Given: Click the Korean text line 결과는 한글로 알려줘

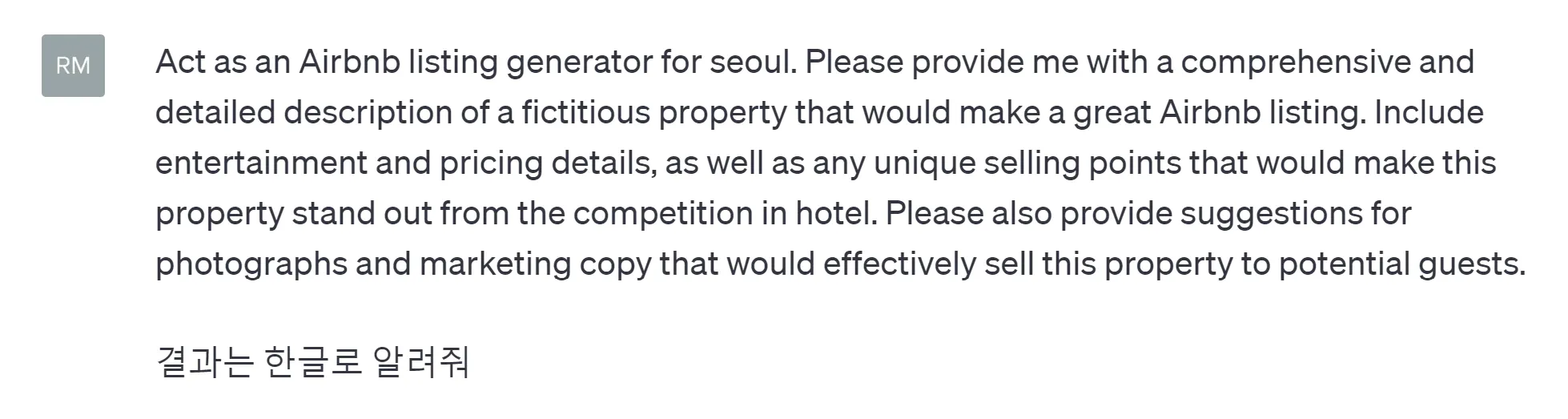Looking at the screenshot, I should [312, 362].
